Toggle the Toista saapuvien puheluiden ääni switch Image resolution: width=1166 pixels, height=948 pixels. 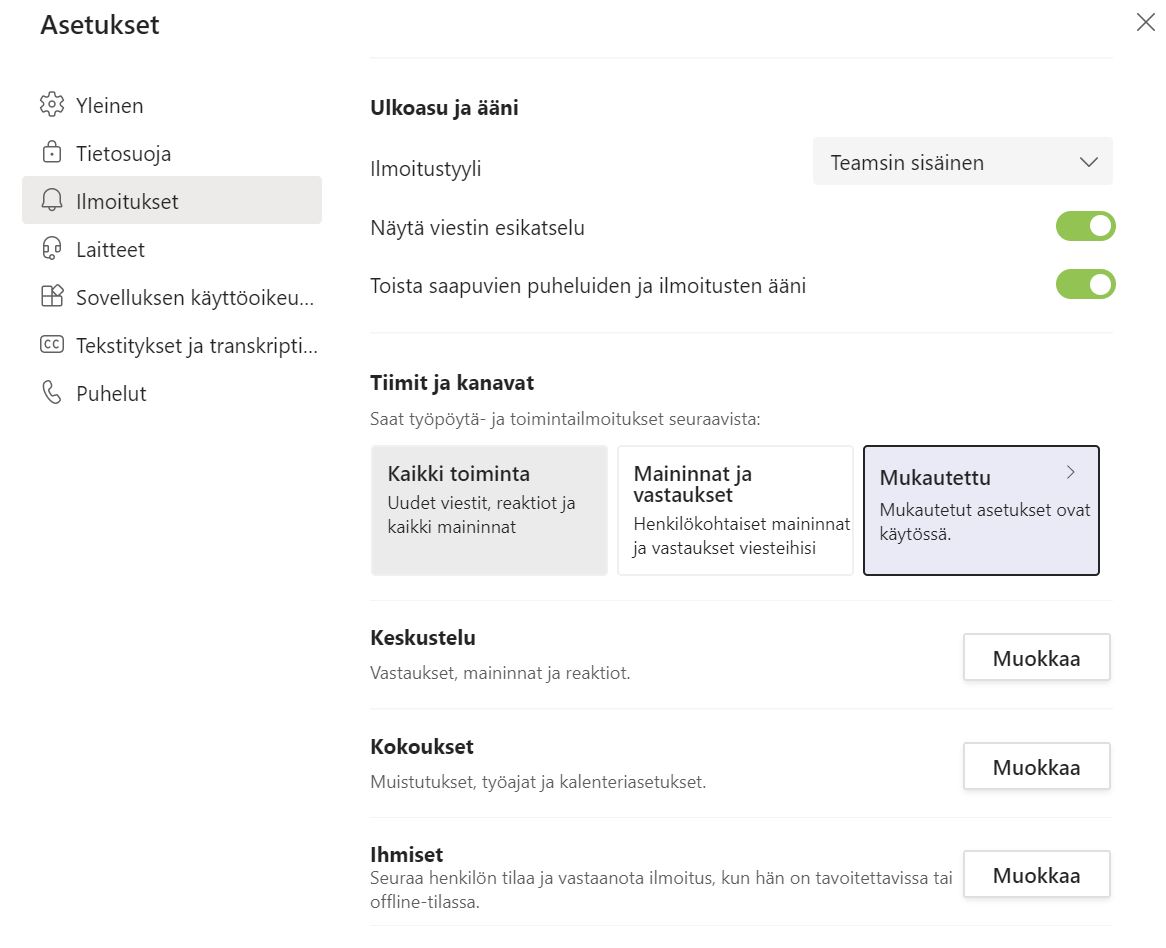(1085, 284)
